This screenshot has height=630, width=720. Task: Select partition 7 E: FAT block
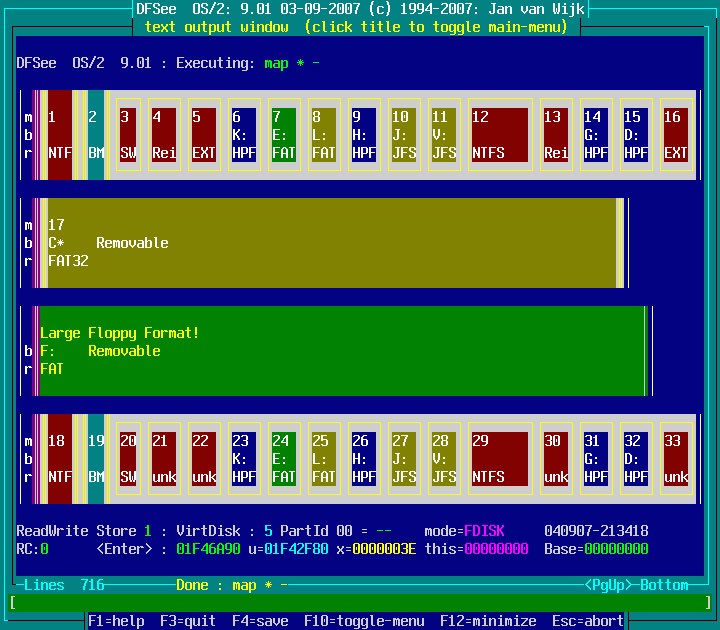click(284, 135)
